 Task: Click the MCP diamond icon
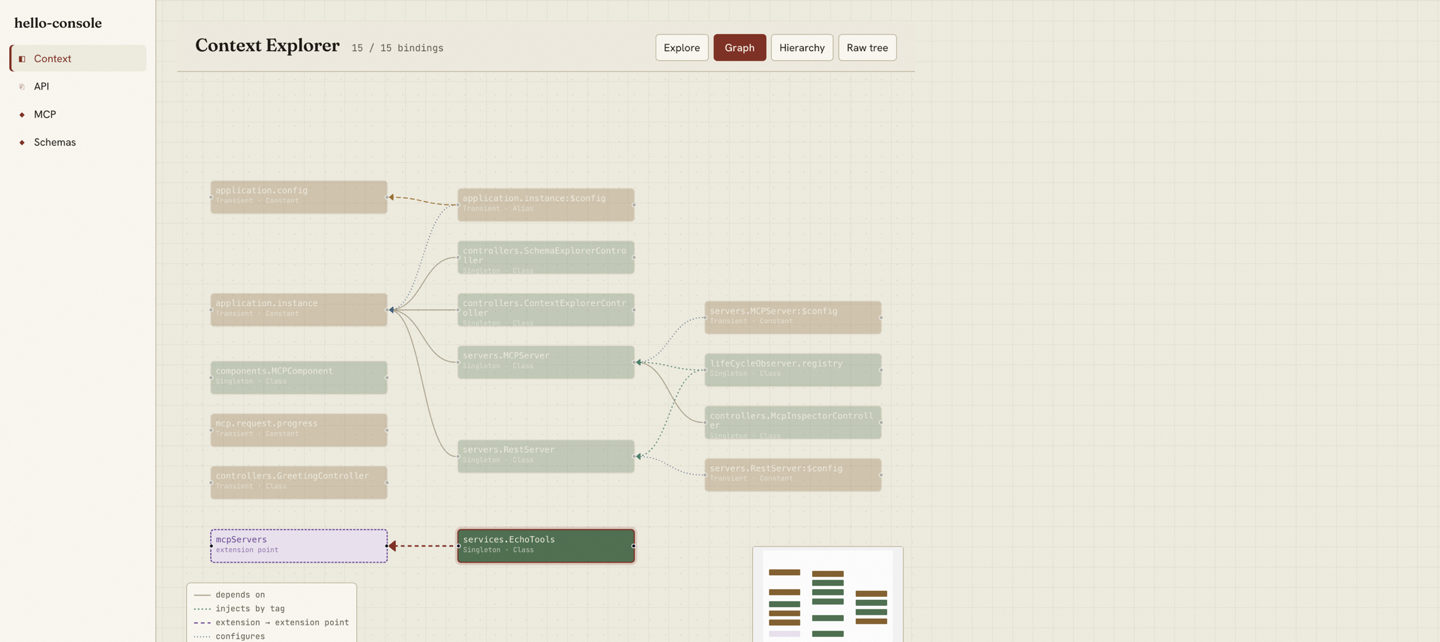22,115
